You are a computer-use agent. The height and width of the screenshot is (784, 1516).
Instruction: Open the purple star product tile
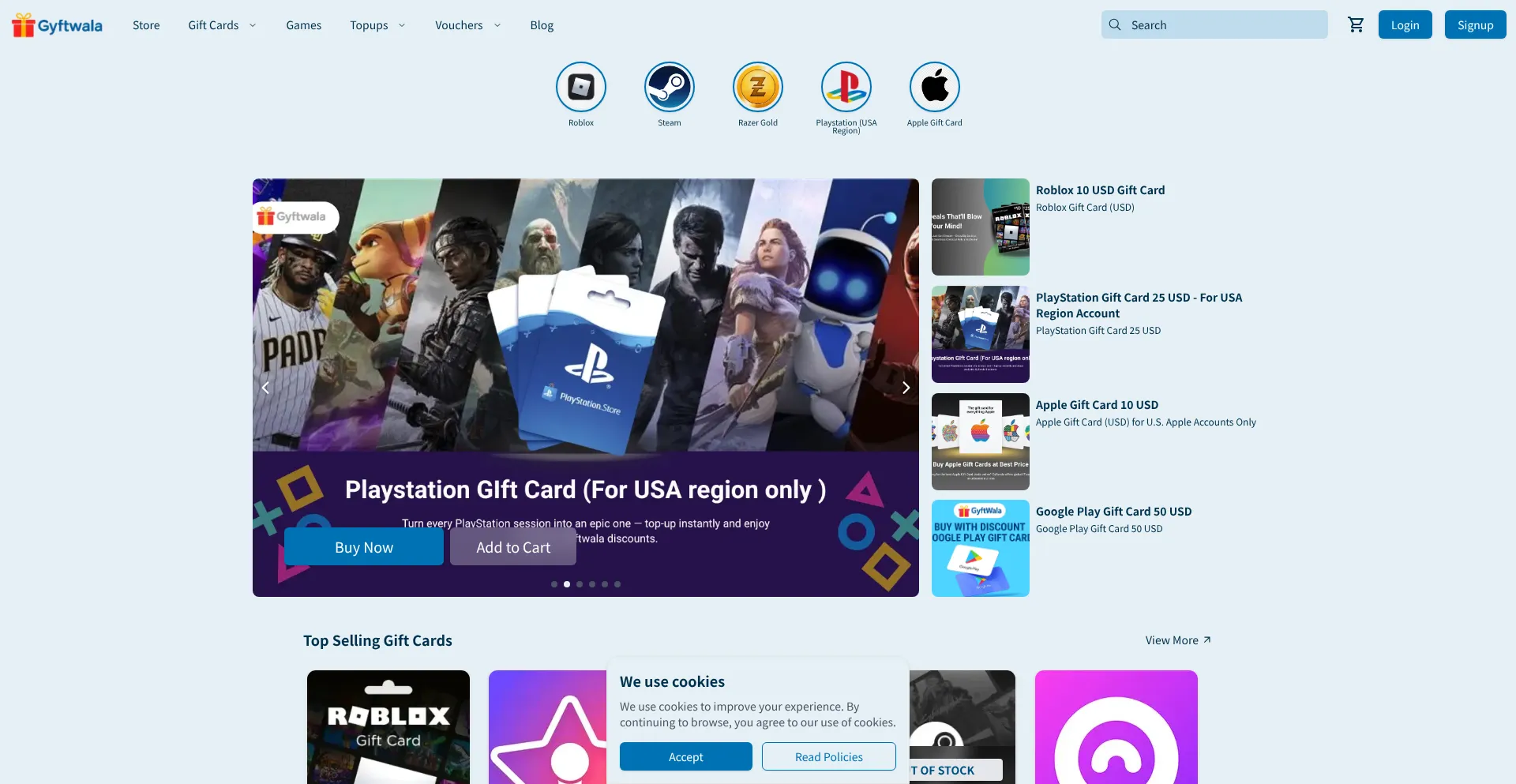point(548,727)
